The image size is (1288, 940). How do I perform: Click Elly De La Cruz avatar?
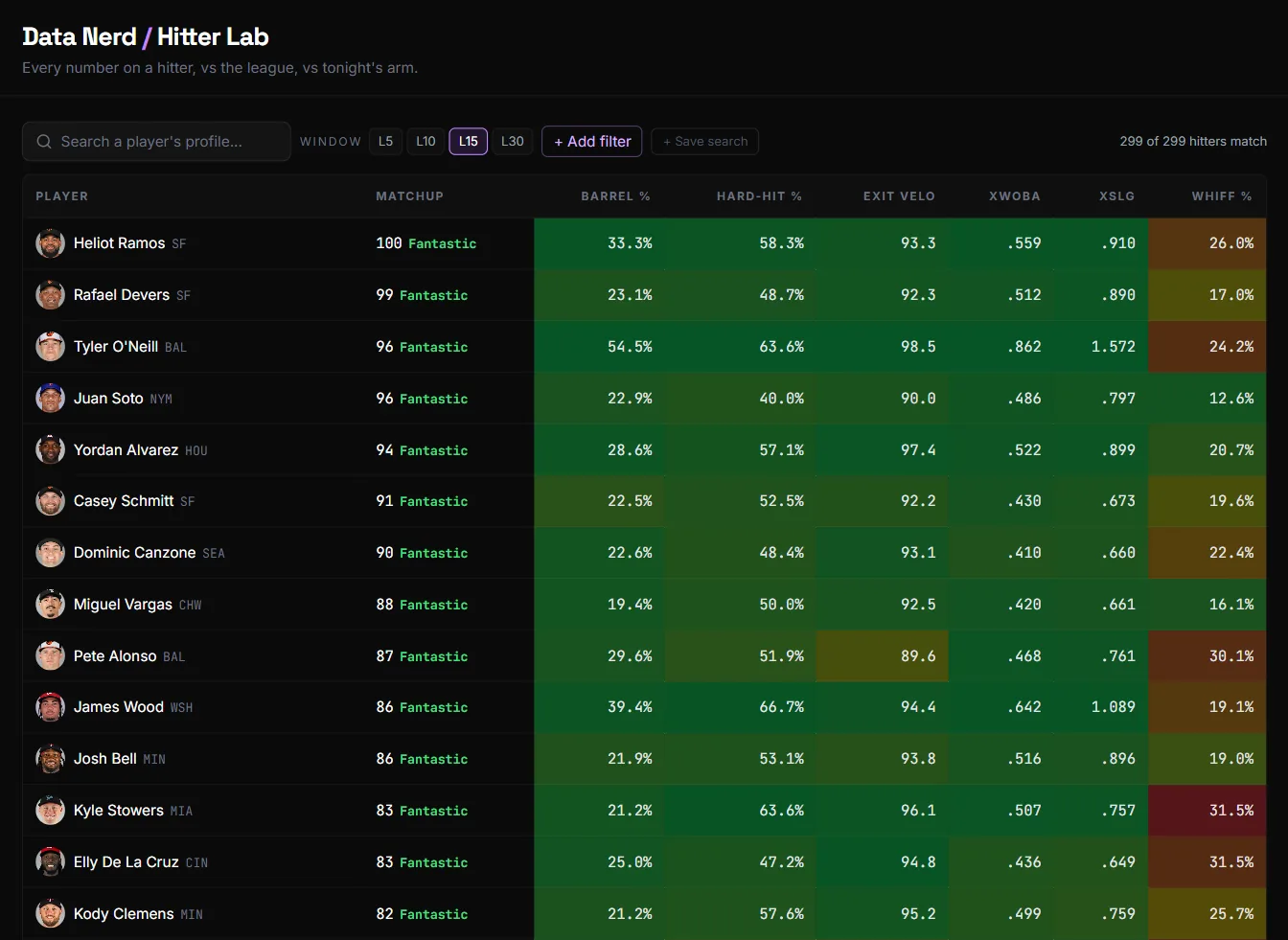click(x=50, y=862)
